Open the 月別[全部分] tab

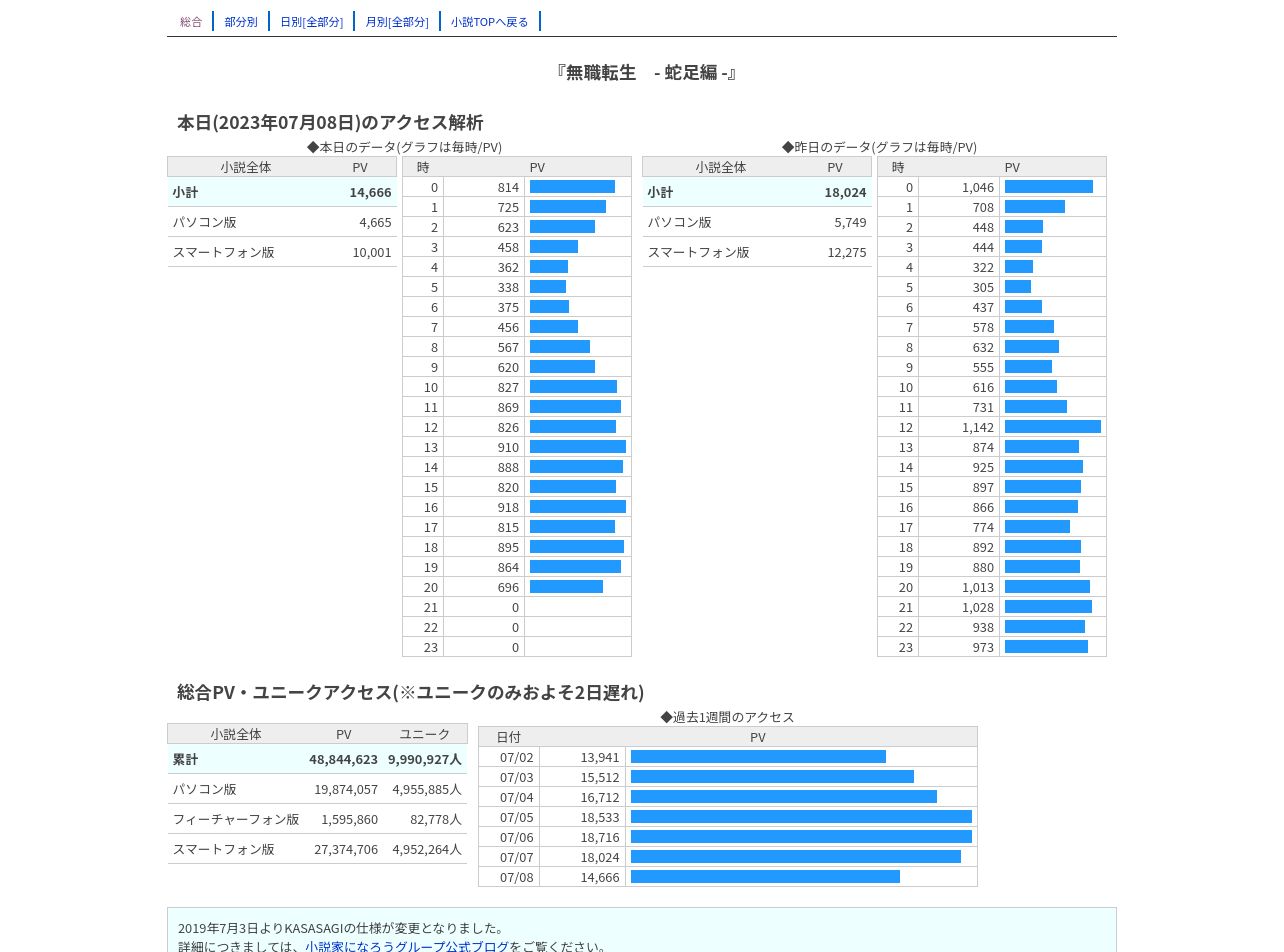click(x=397, y=22)
